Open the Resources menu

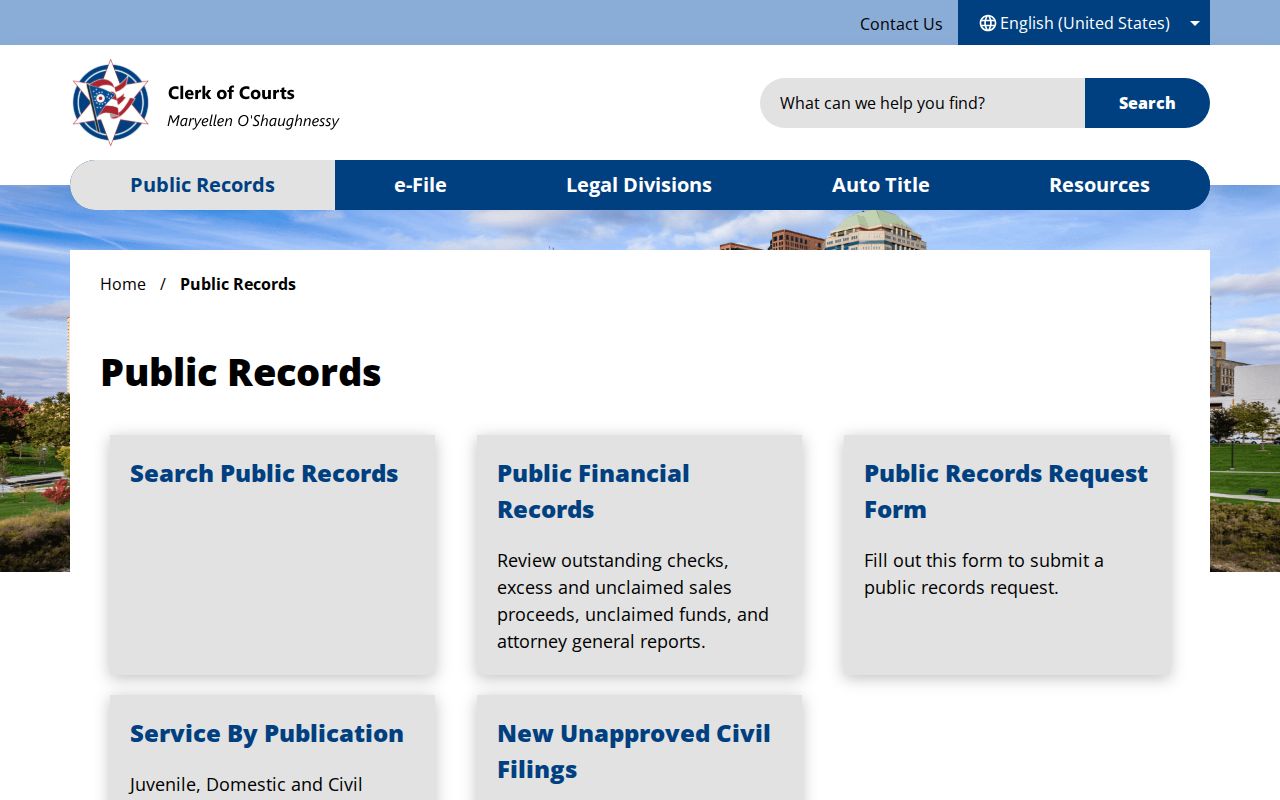tap(1099, 185)
